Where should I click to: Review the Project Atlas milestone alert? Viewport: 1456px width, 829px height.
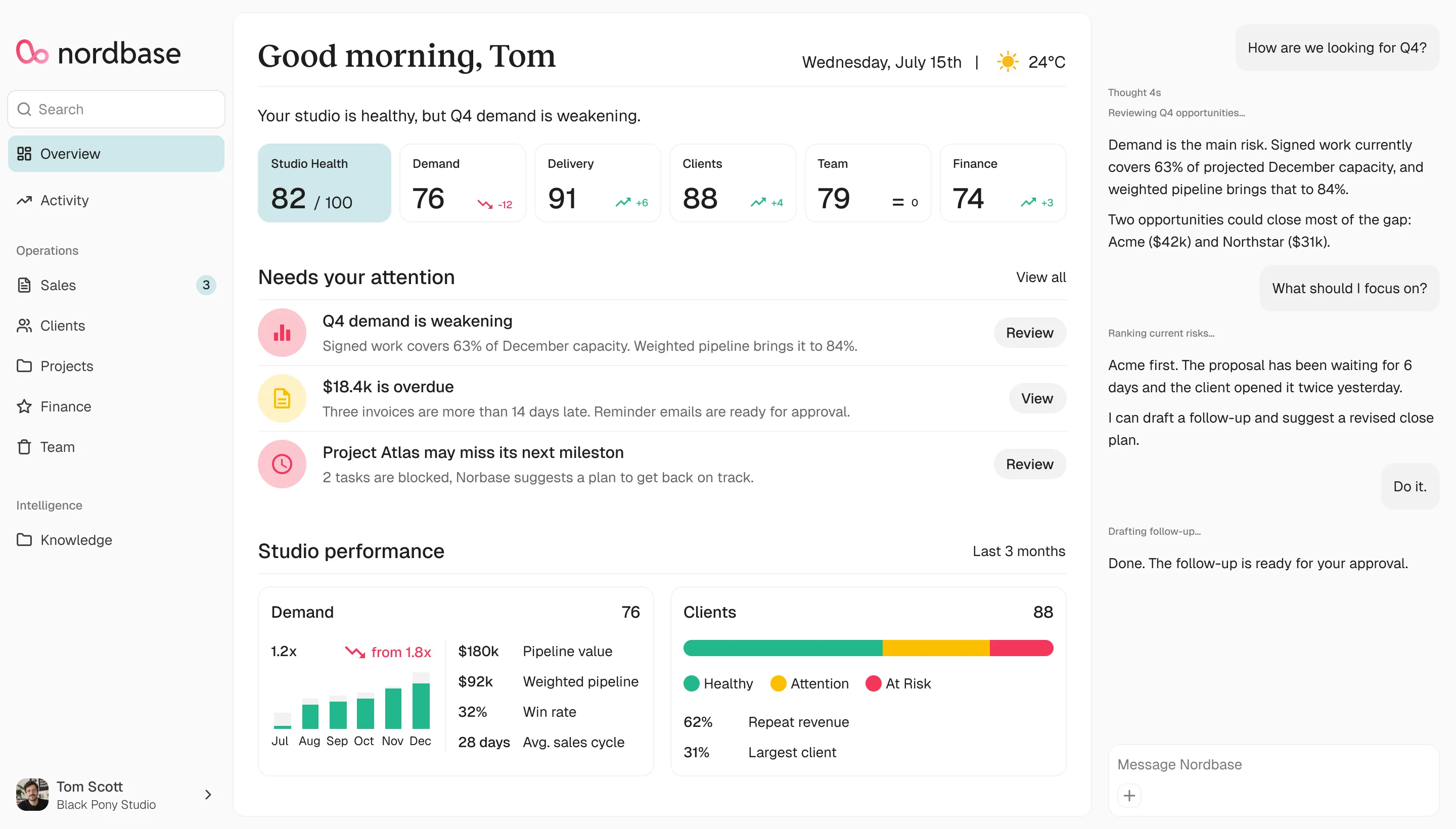[1029, 464]
